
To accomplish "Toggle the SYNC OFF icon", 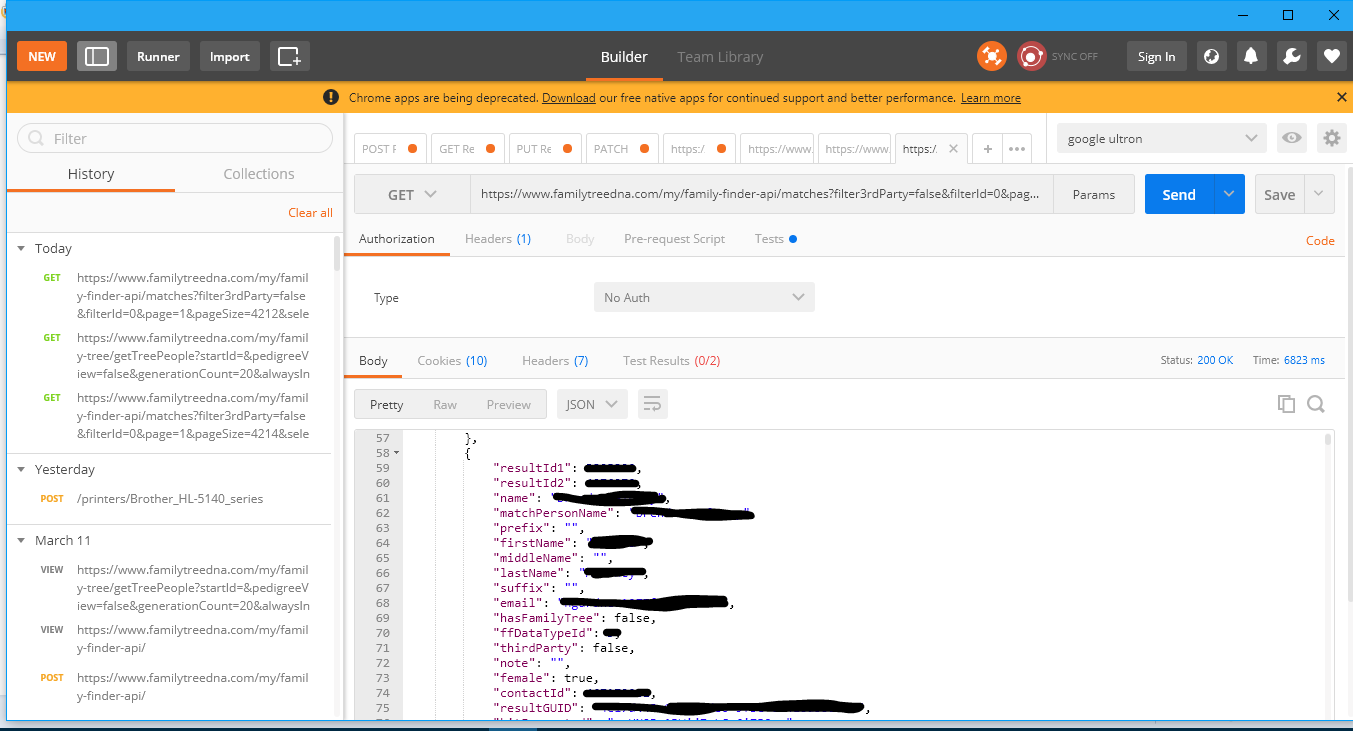I will 1031,56.
